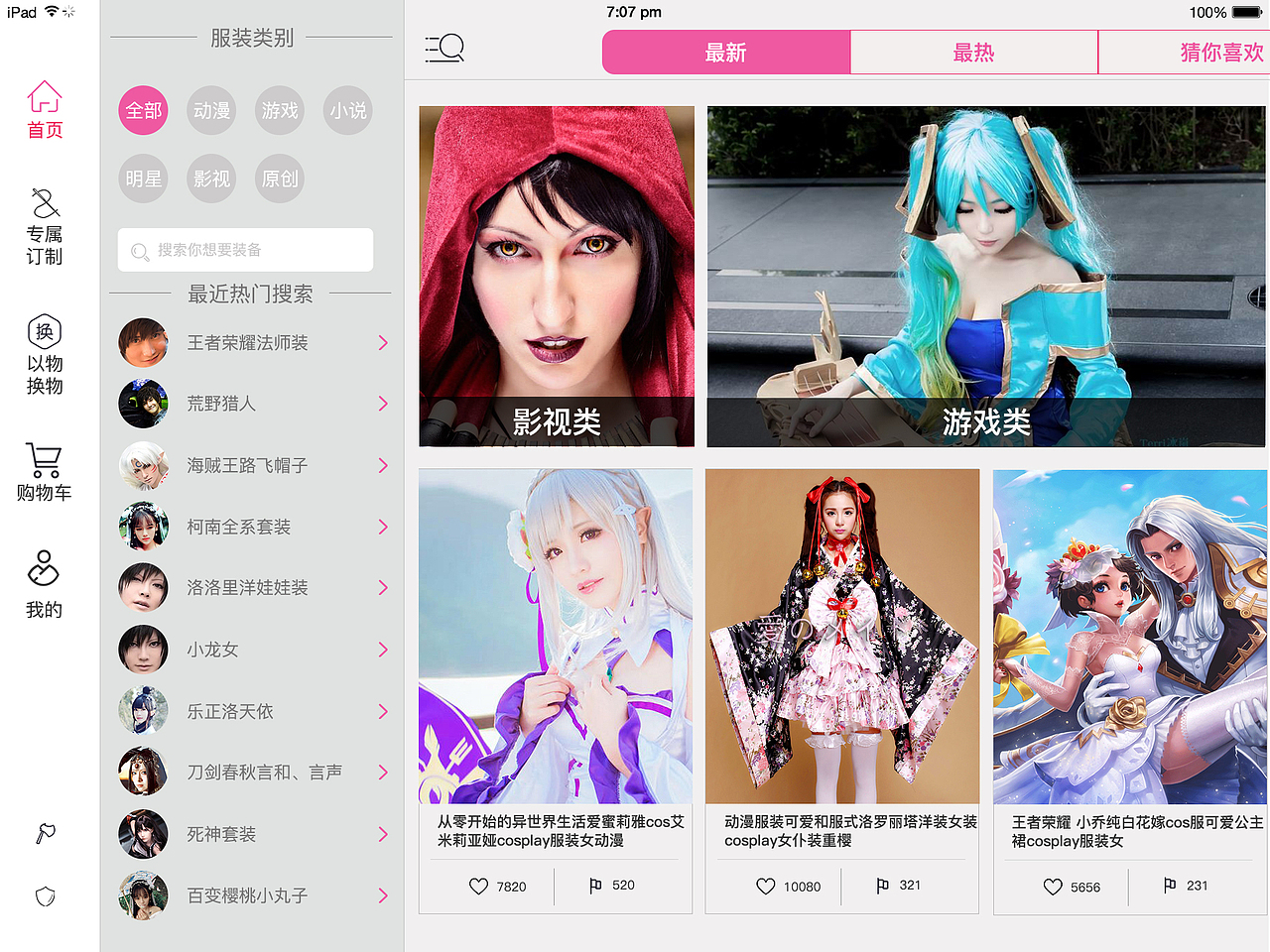Click the shield icon at sidebar bottom
1270x952 pixels.
click(x=44, y=896)
